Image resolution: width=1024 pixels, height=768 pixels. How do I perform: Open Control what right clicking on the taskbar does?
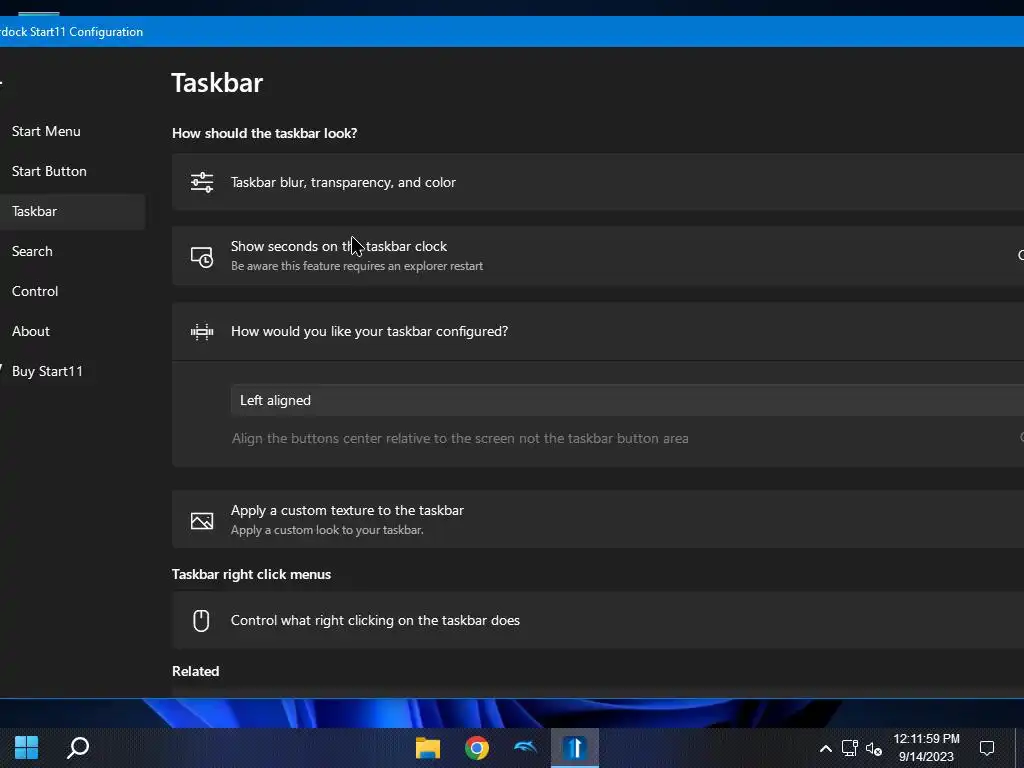click(x=598, y=620)
